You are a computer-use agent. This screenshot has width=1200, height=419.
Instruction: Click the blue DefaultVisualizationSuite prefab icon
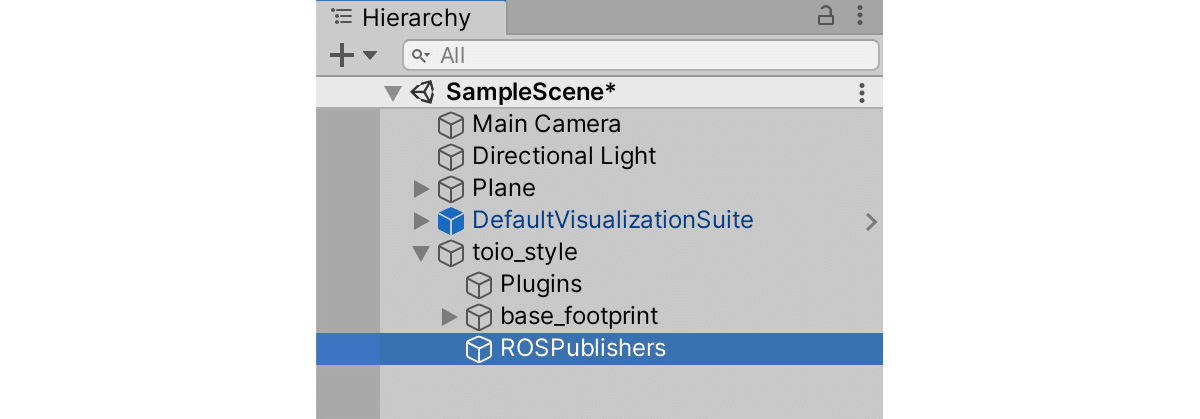pos(452,221)
